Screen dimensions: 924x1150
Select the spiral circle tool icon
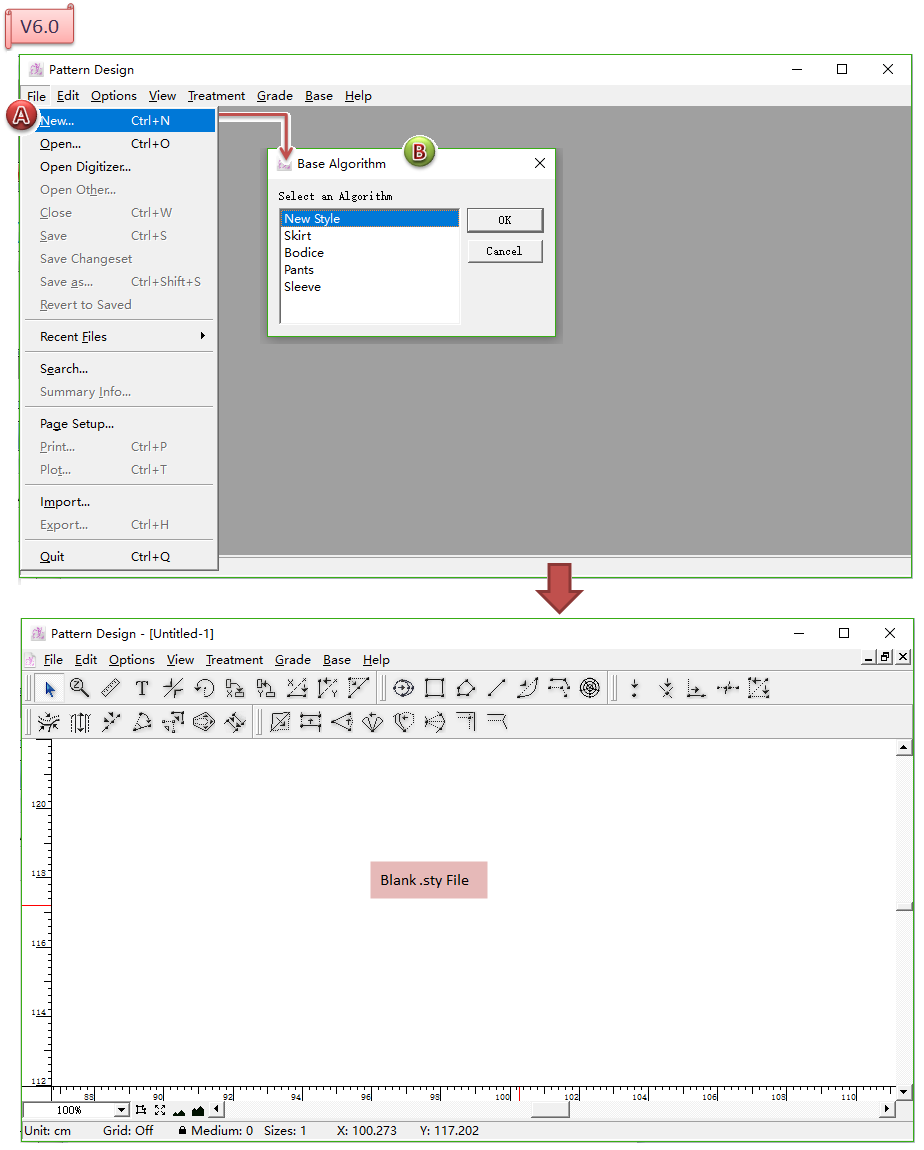coord(590,688)
